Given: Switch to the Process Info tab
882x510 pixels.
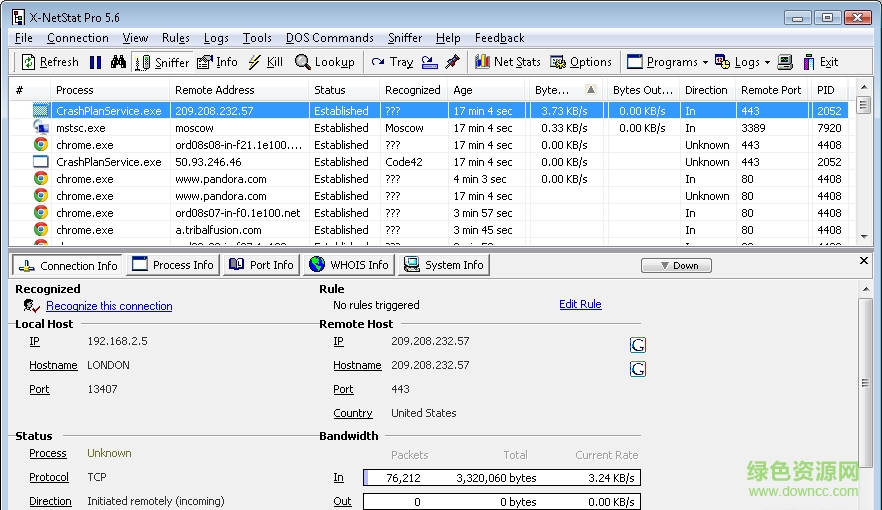Looking at the screenshot, I should 172,265.
